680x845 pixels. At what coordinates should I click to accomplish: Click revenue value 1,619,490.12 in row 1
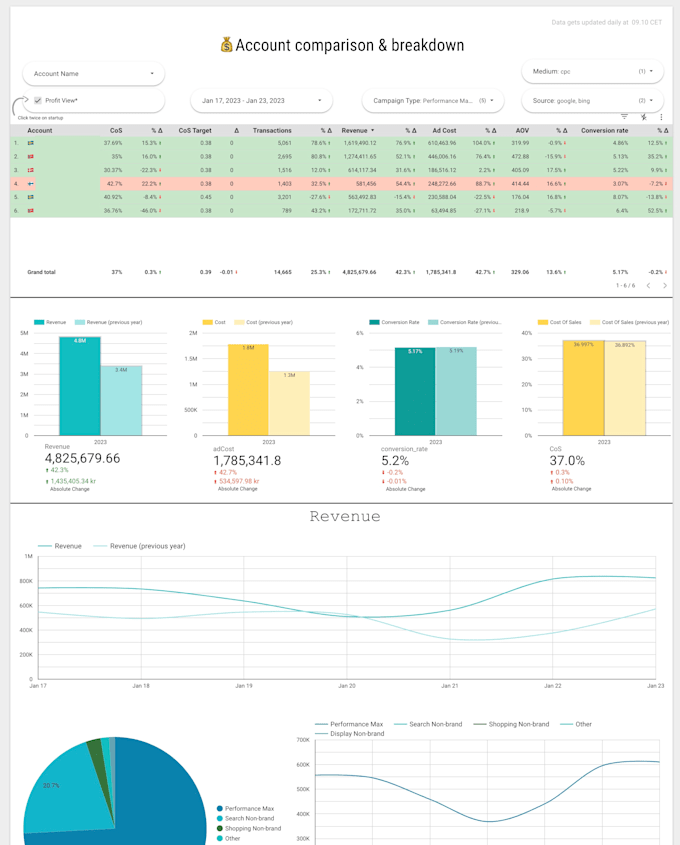tap(360, 143)
